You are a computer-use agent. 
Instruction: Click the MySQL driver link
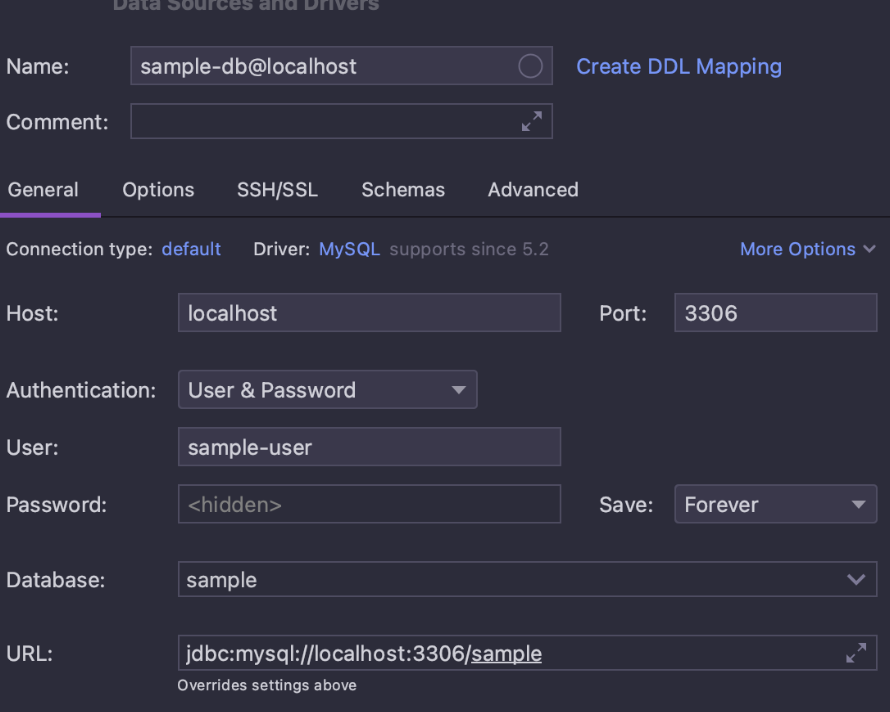click(350, 249)
